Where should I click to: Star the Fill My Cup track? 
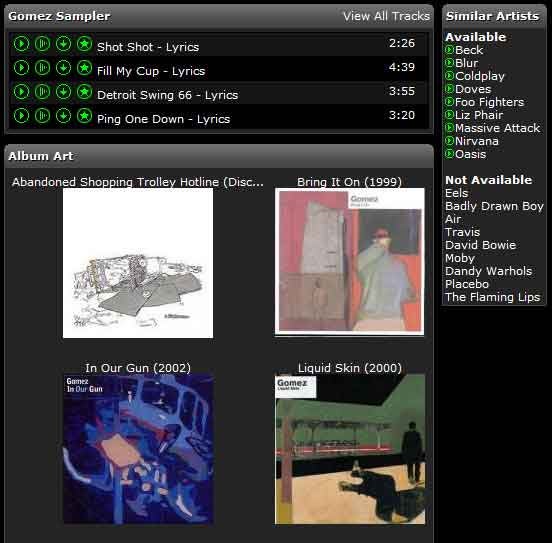click(x=84, y=68)
